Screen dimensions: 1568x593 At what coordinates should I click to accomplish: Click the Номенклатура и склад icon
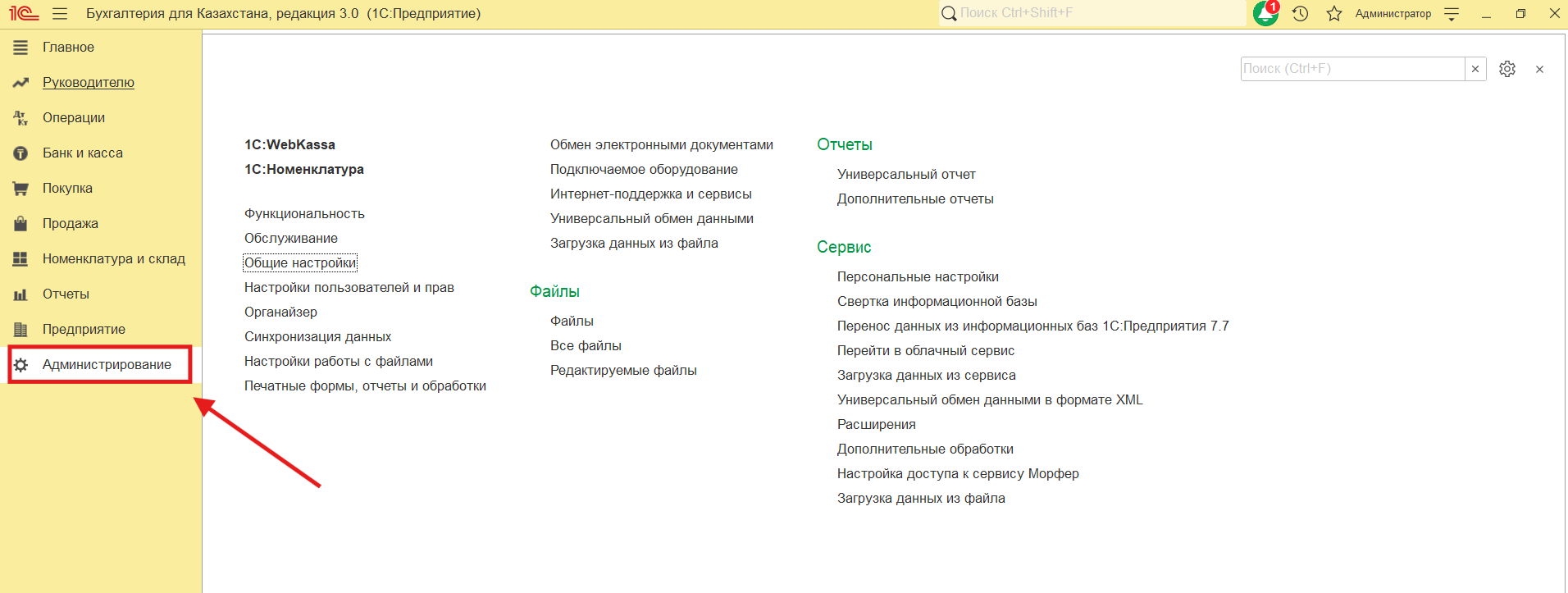[x=21, y=259]
